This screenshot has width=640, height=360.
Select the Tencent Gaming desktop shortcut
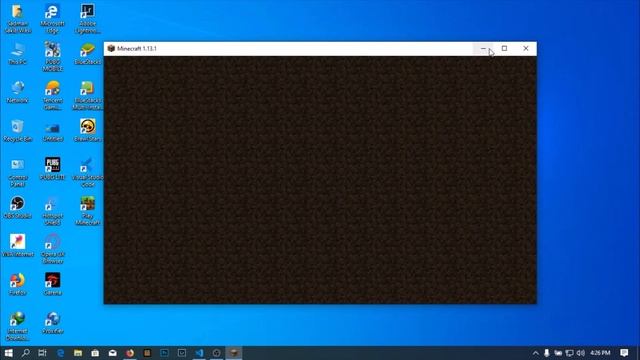coord(52,95)
